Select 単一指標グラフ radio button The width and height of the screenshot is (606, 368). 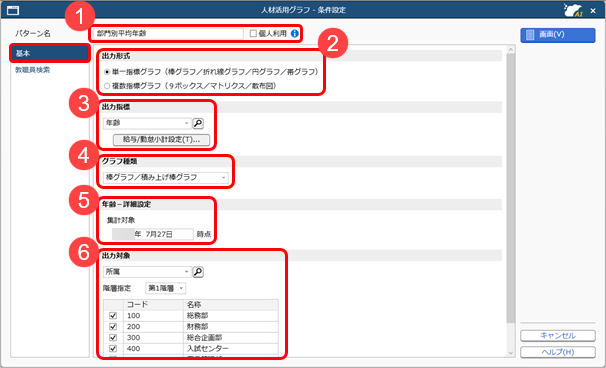(x=107, y=72)
